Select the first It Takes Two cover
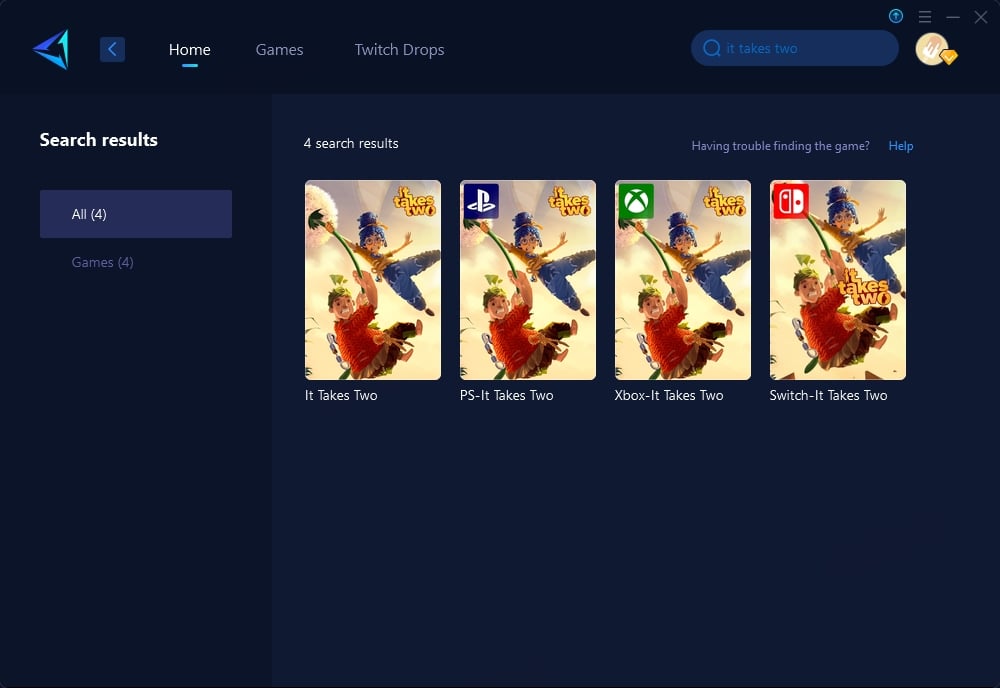 coord(373,280)
